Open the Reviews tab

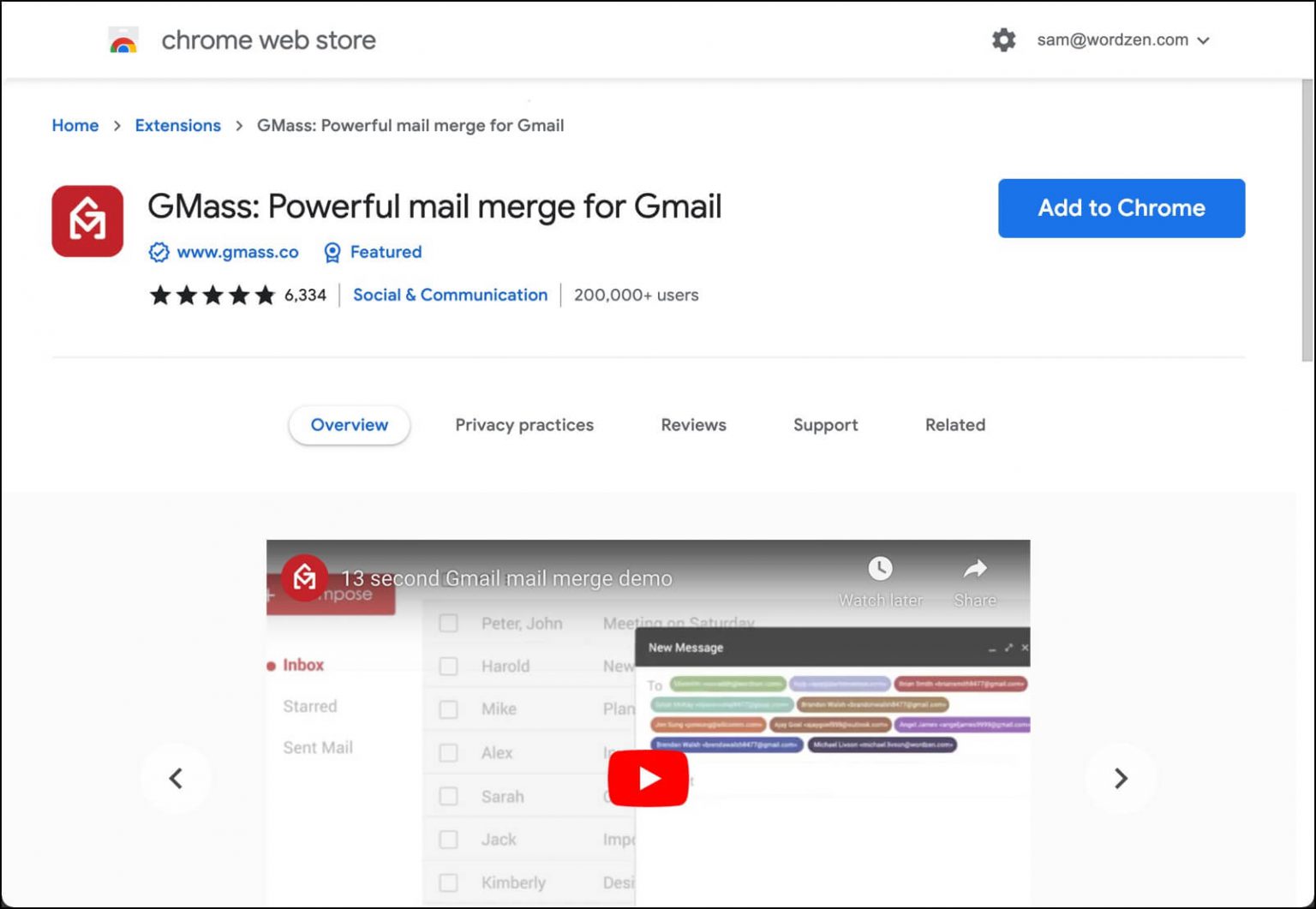693,425
